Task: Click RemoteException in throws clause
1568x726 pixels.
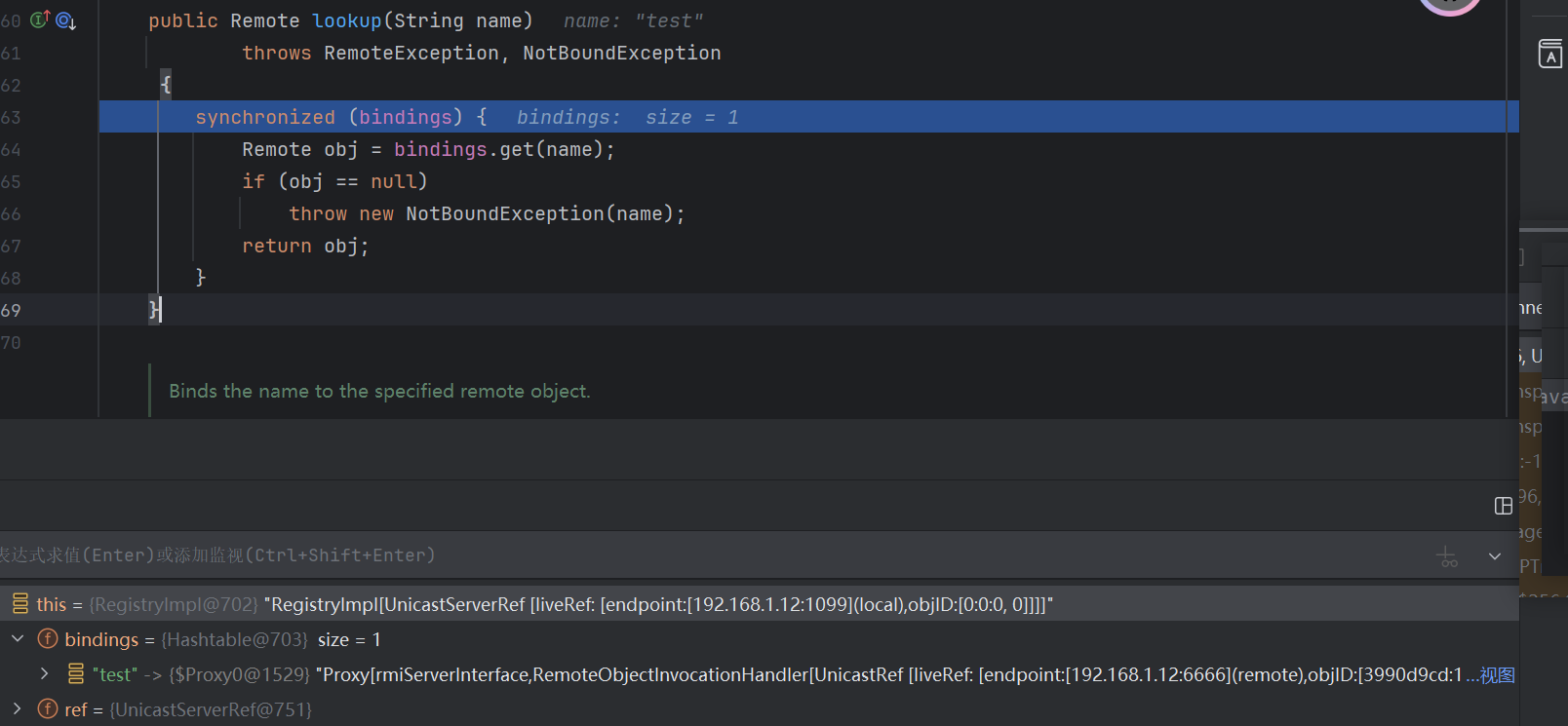Action: [x=412, y=53]
